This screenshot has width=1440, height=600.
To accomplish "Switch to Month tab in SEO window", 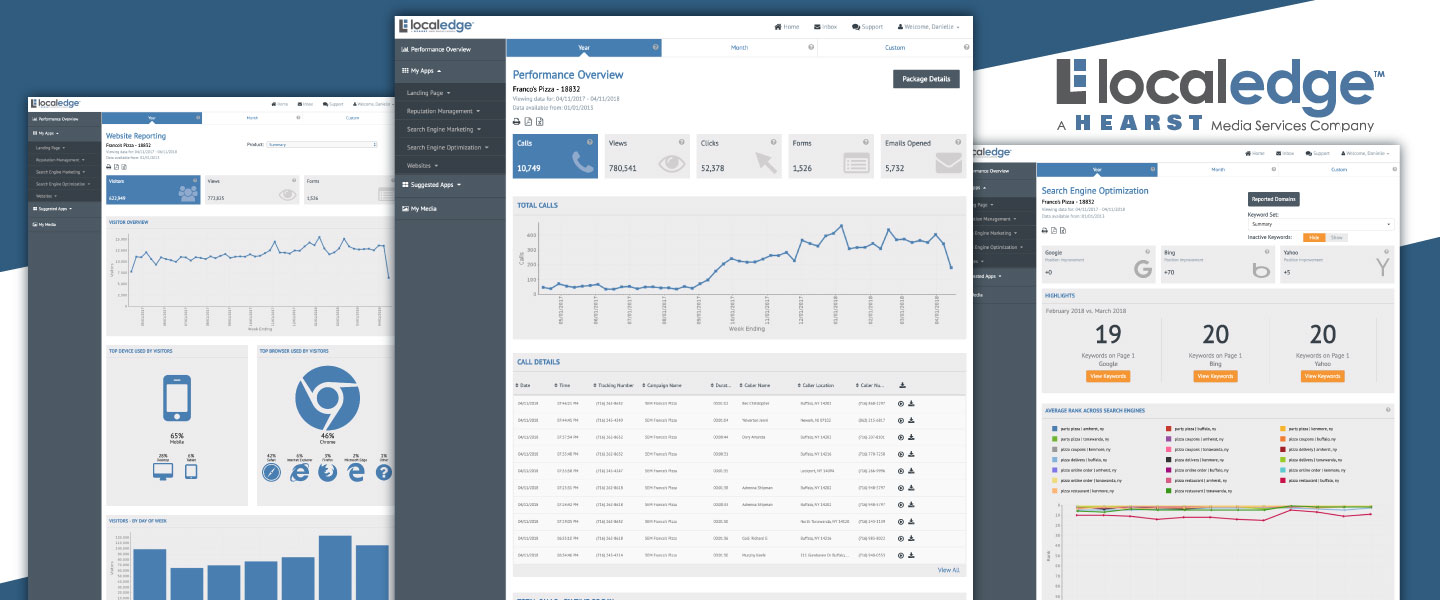I will click(x=1216, y=171).
